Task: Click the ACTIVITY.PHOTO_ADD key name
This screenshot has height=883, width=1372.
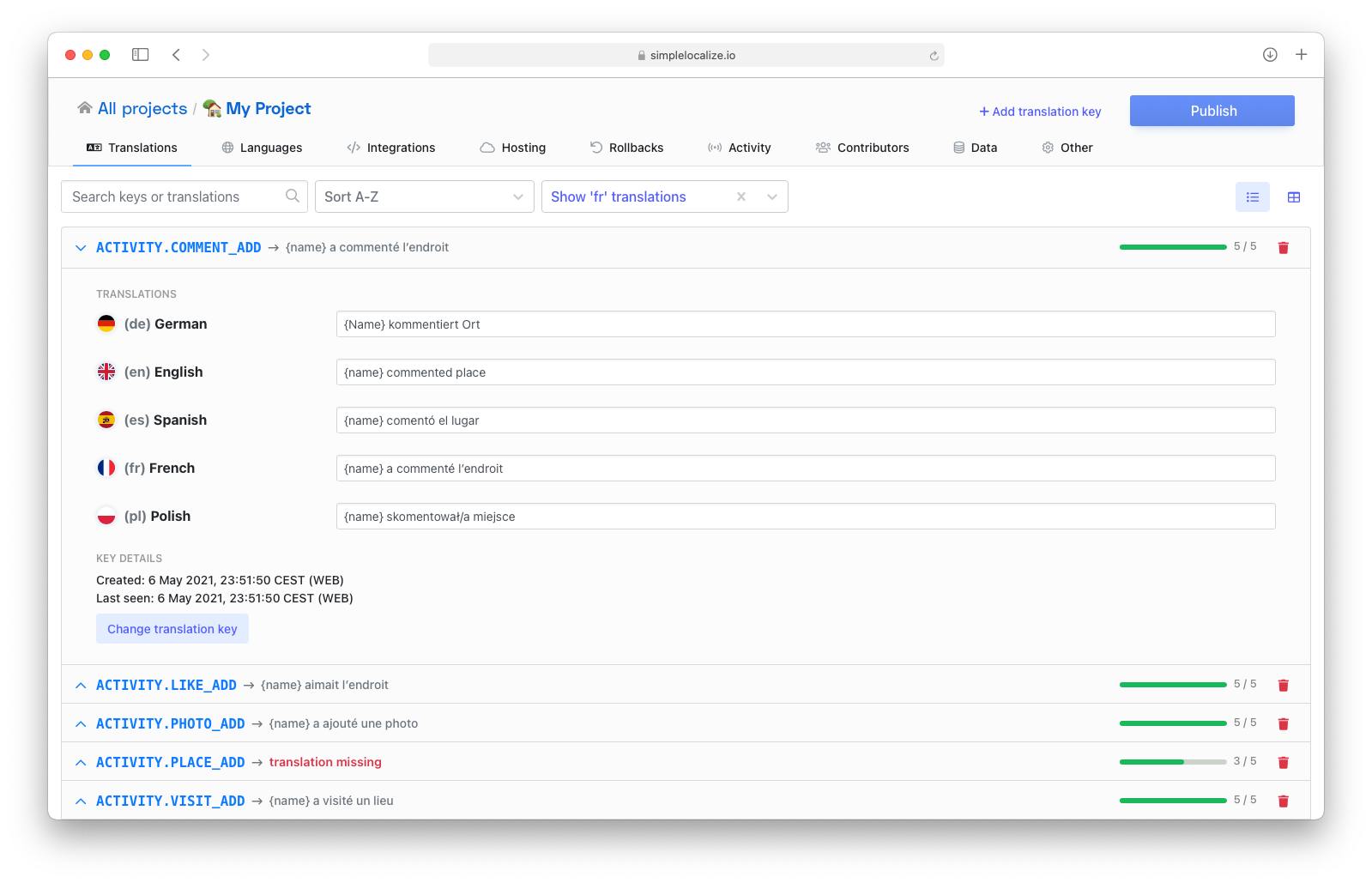Action: click(171, 724)
